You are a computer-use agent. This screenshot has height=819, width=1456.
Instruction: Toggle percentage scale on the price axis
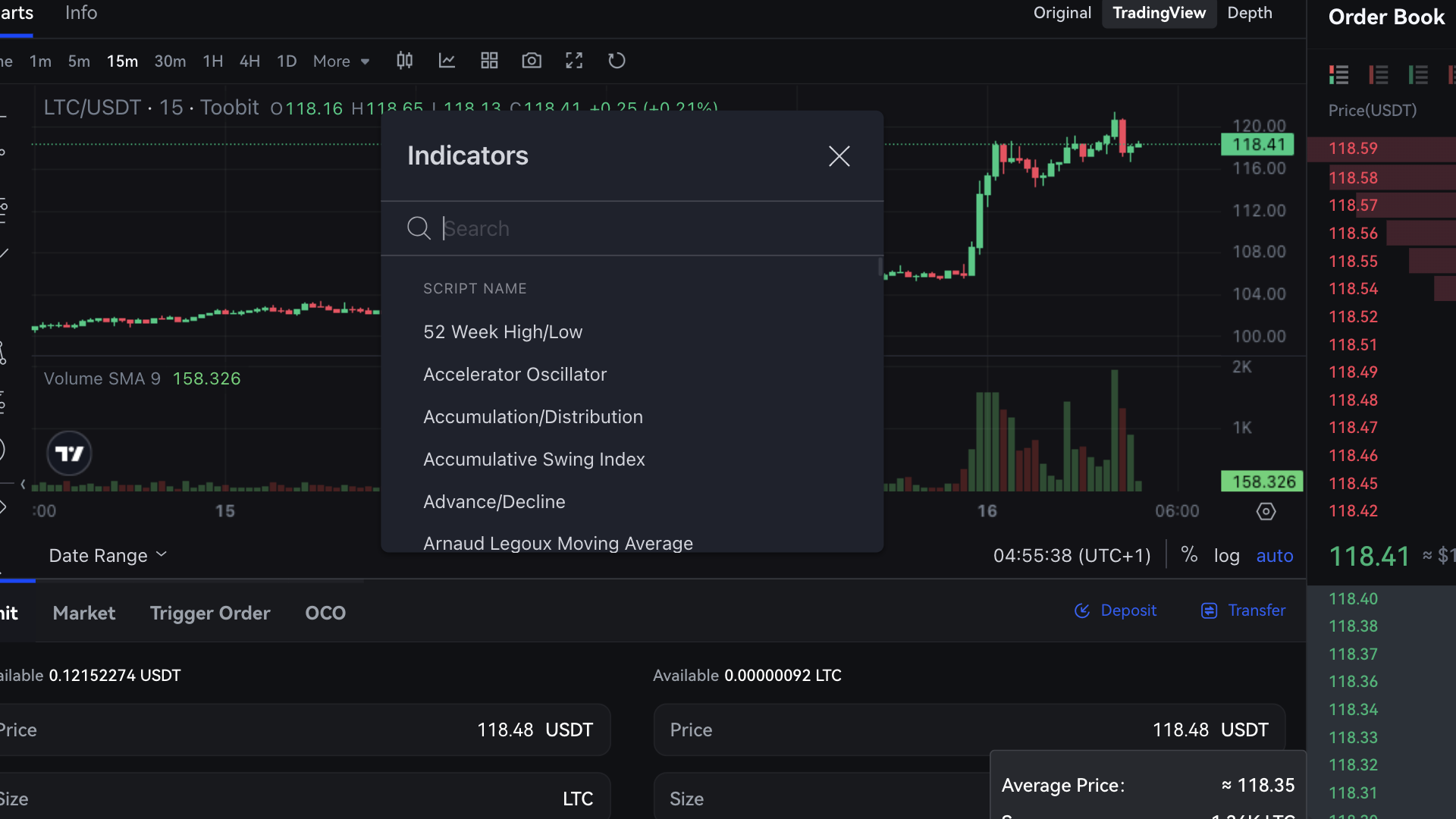[x=1189, y=554]
